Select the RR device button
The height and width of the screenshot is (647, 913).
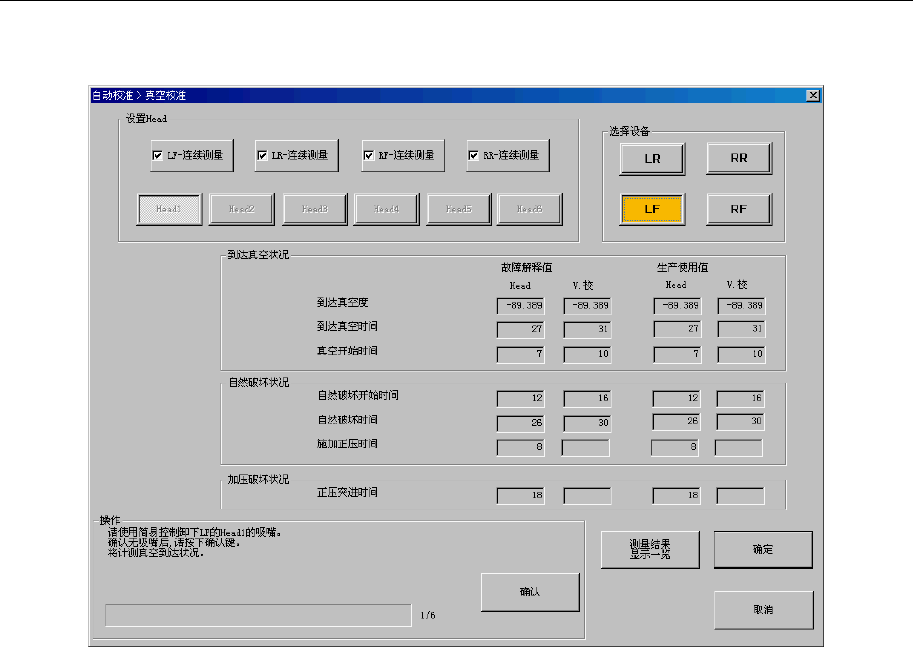[x=740, y=158]
